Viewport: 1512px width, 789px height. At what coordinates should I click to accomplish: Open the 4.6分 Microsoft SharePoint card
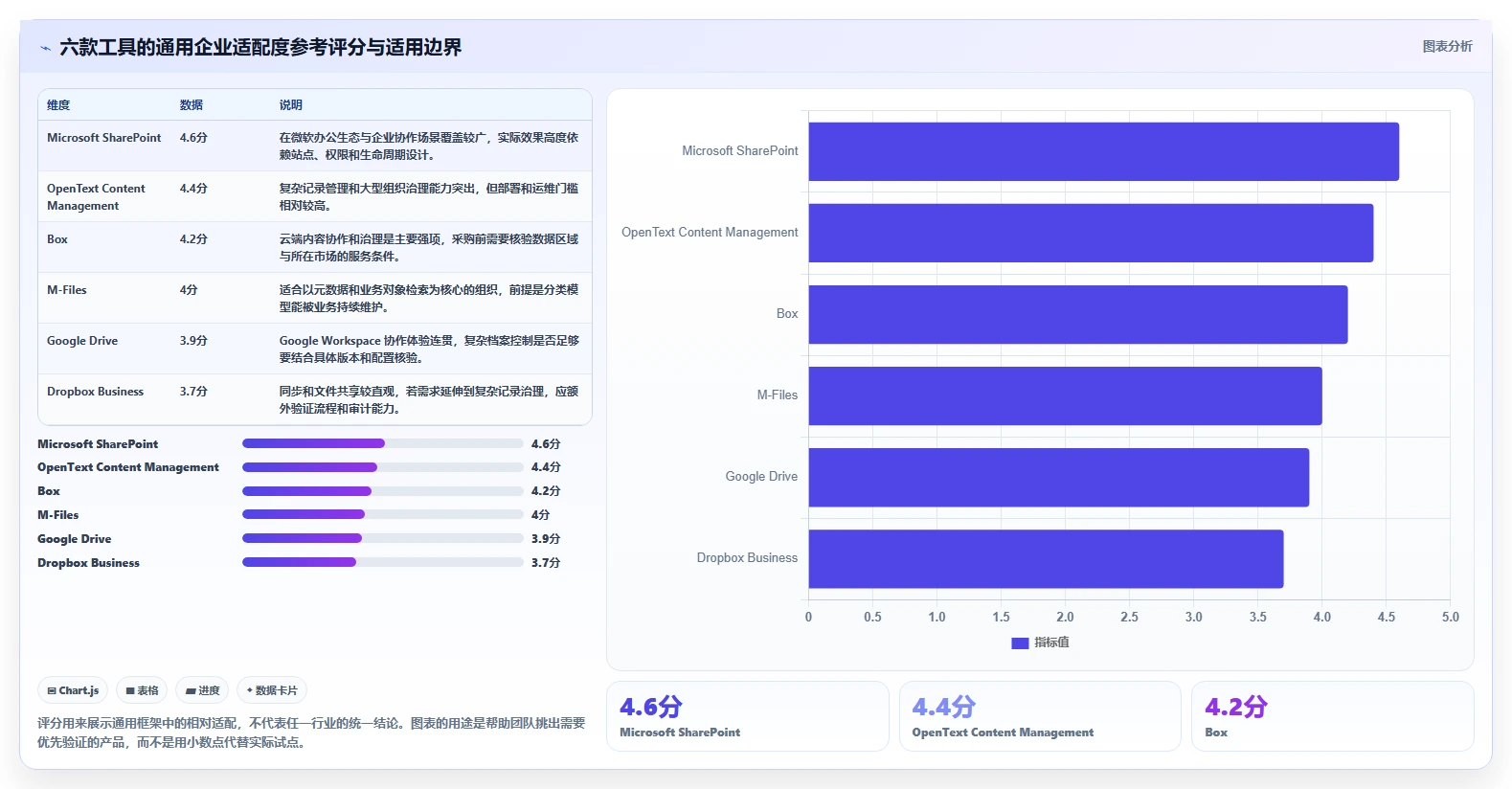pyautogui.click(x=748, y=716)
